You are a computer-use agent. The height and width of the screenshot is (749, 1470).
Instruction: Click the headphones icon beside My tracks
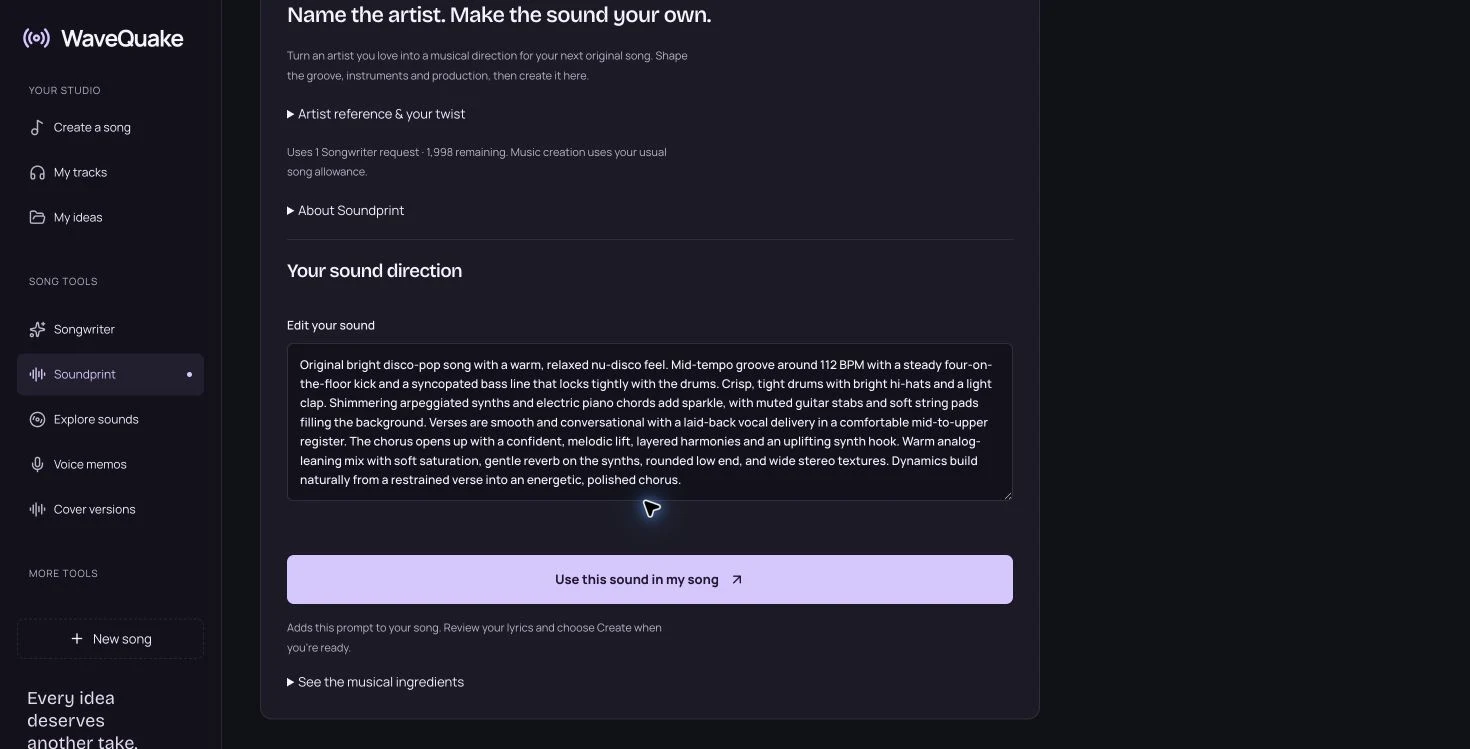37,172
